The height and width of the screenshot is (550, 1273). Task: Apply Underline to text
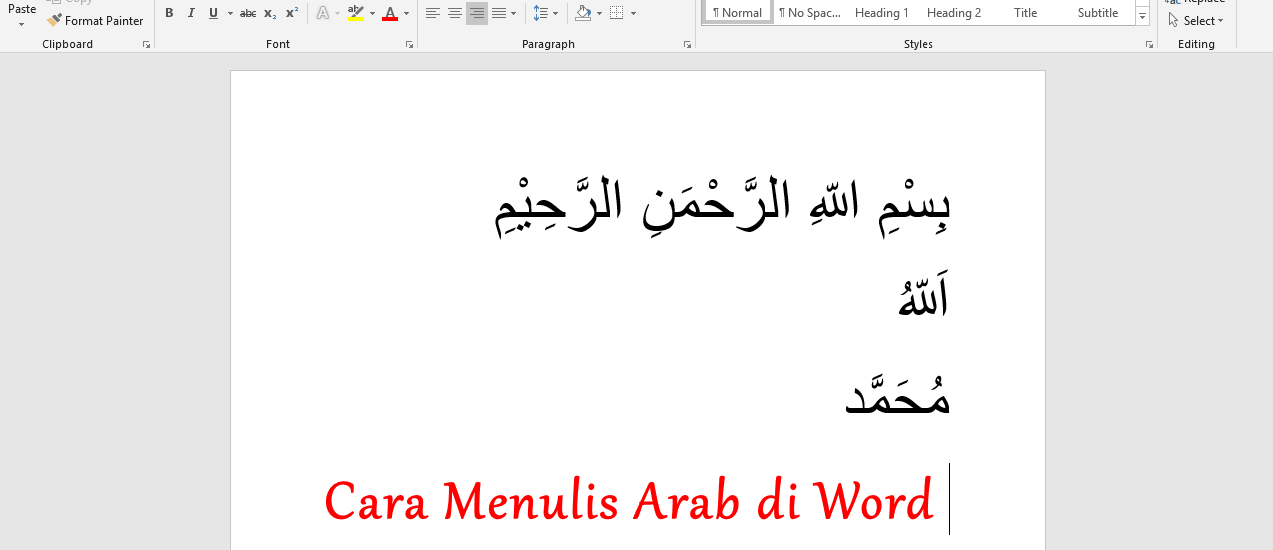click(213, 13)
